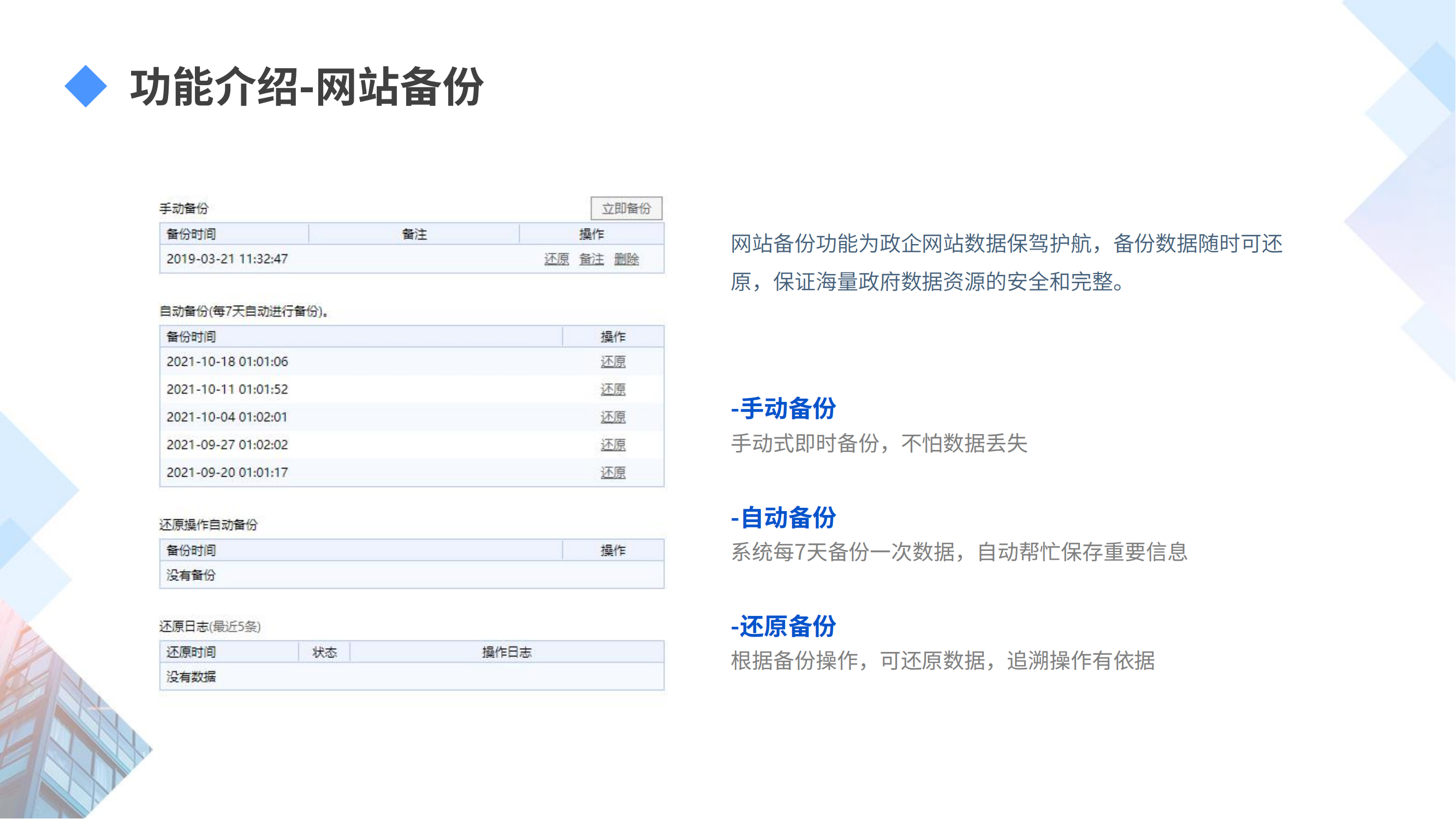Click the 没有备份 empty row
Image resolution: width=1456 pixels, height=819 pixels.
coord(191,575)
